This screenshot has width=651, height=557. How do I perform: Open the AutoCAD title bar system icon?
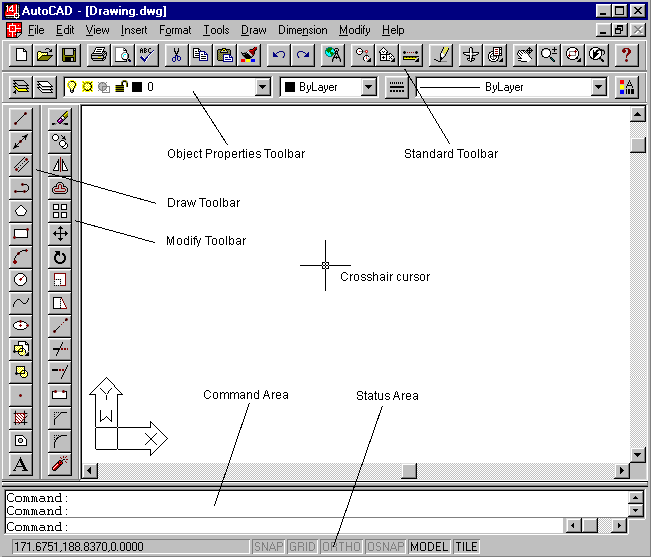click(x=12, y=10)
